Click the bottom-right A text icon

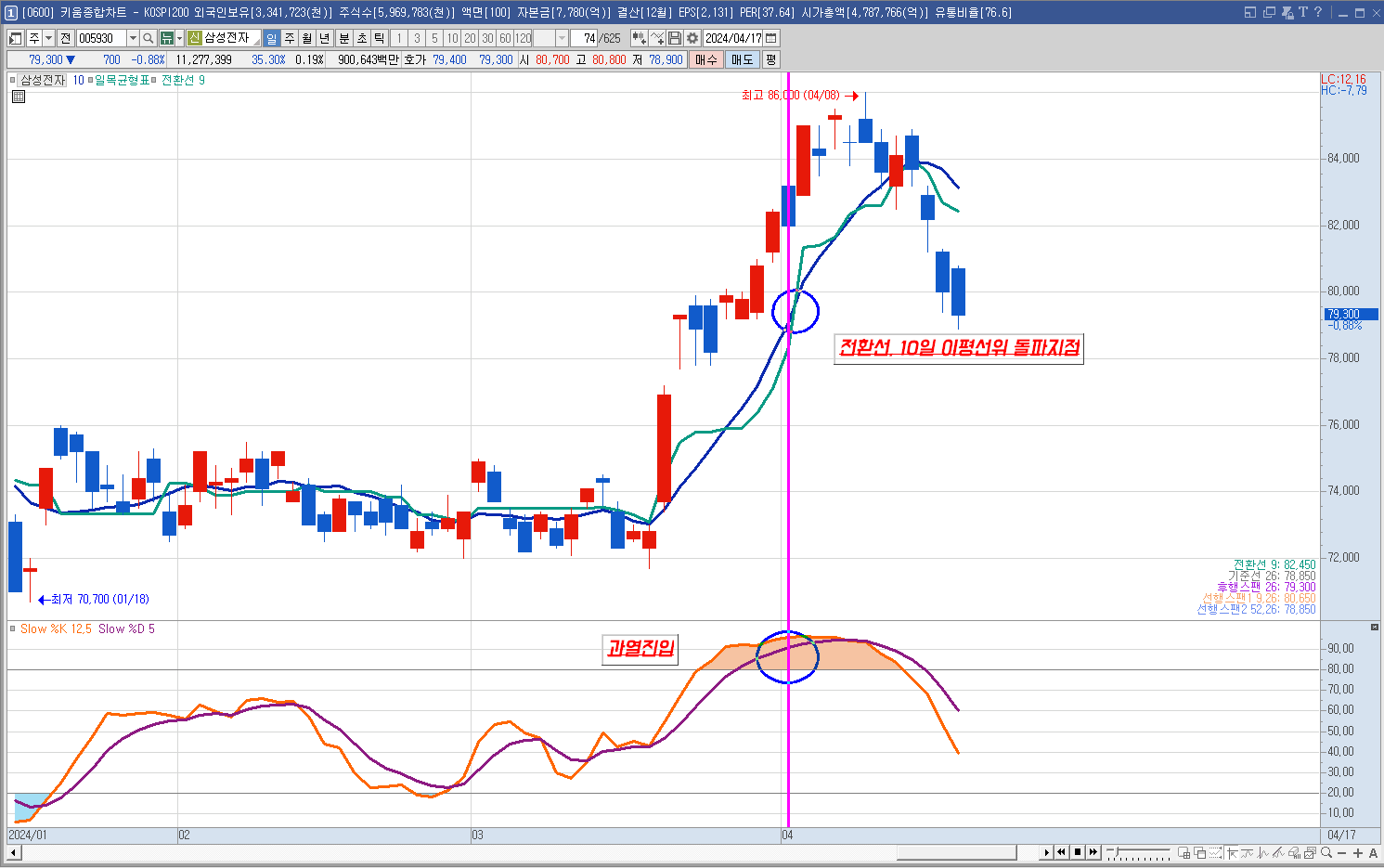tap(1373, 852)
